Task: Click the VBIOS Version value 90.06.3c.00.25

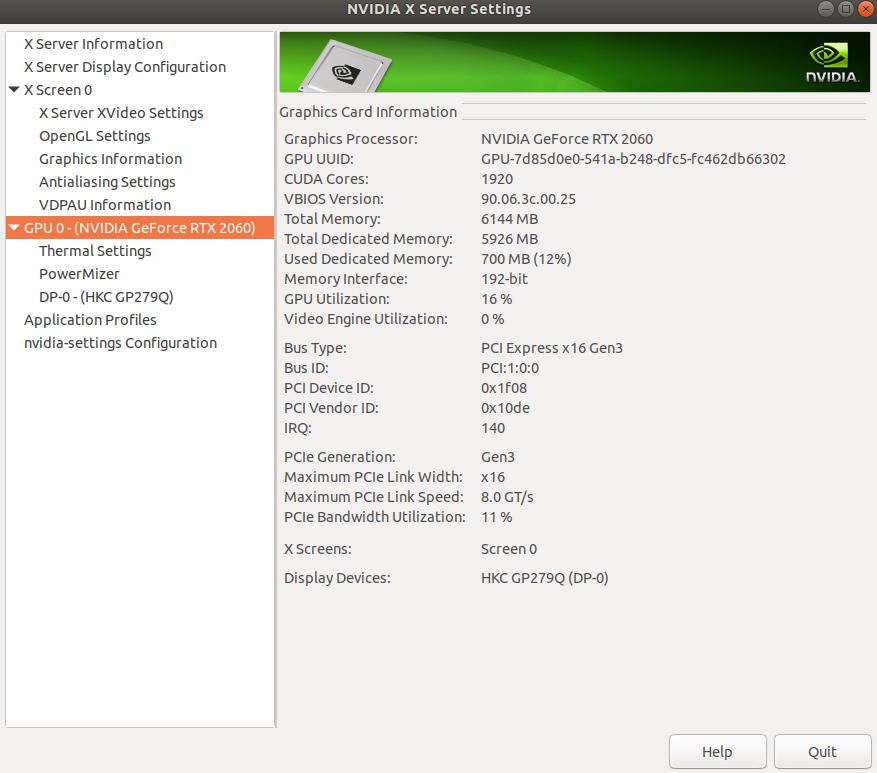Action: [x=529, y=199]
